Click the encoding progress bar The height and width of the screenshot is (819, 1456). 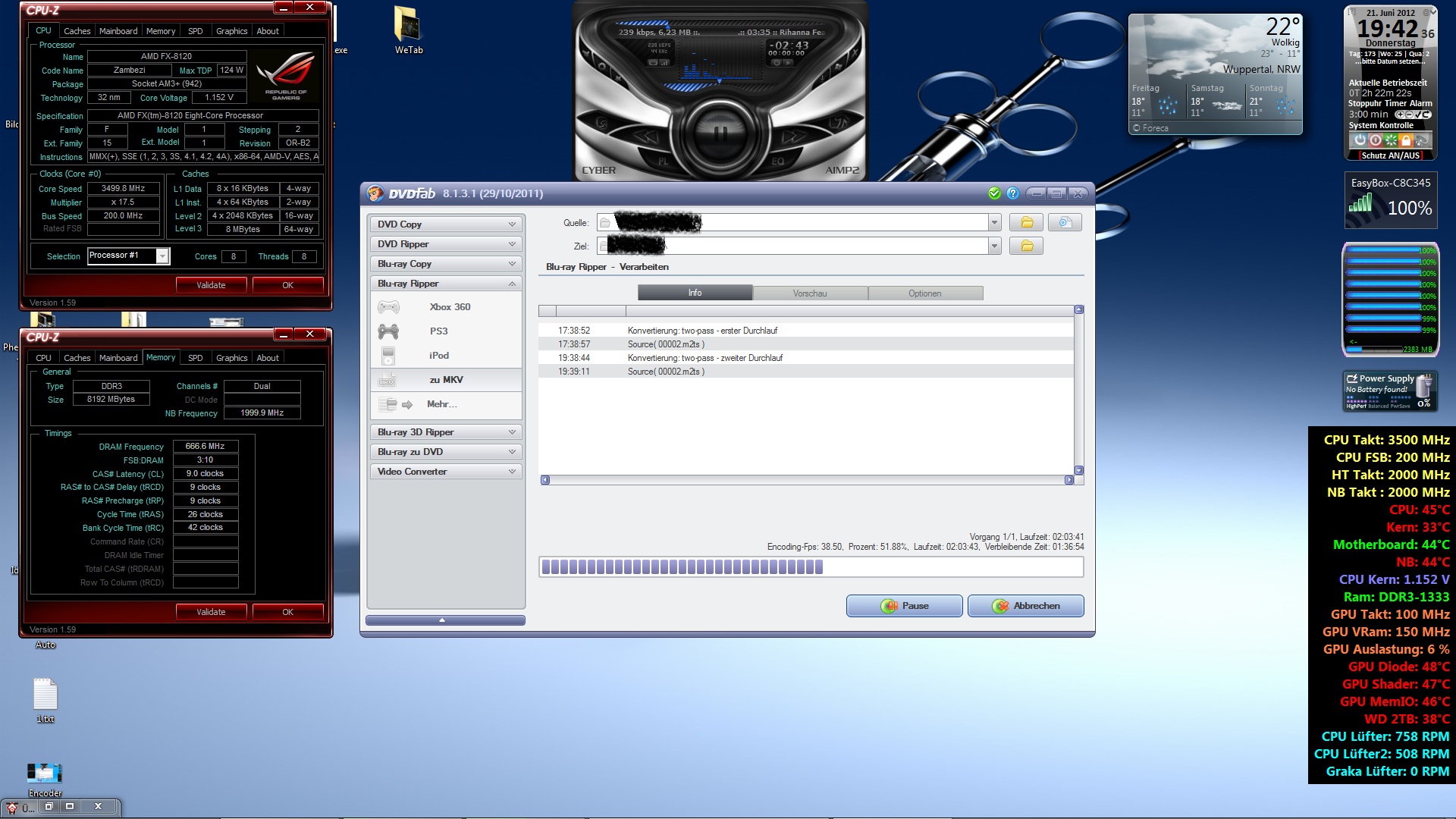[x=810, y=566]
